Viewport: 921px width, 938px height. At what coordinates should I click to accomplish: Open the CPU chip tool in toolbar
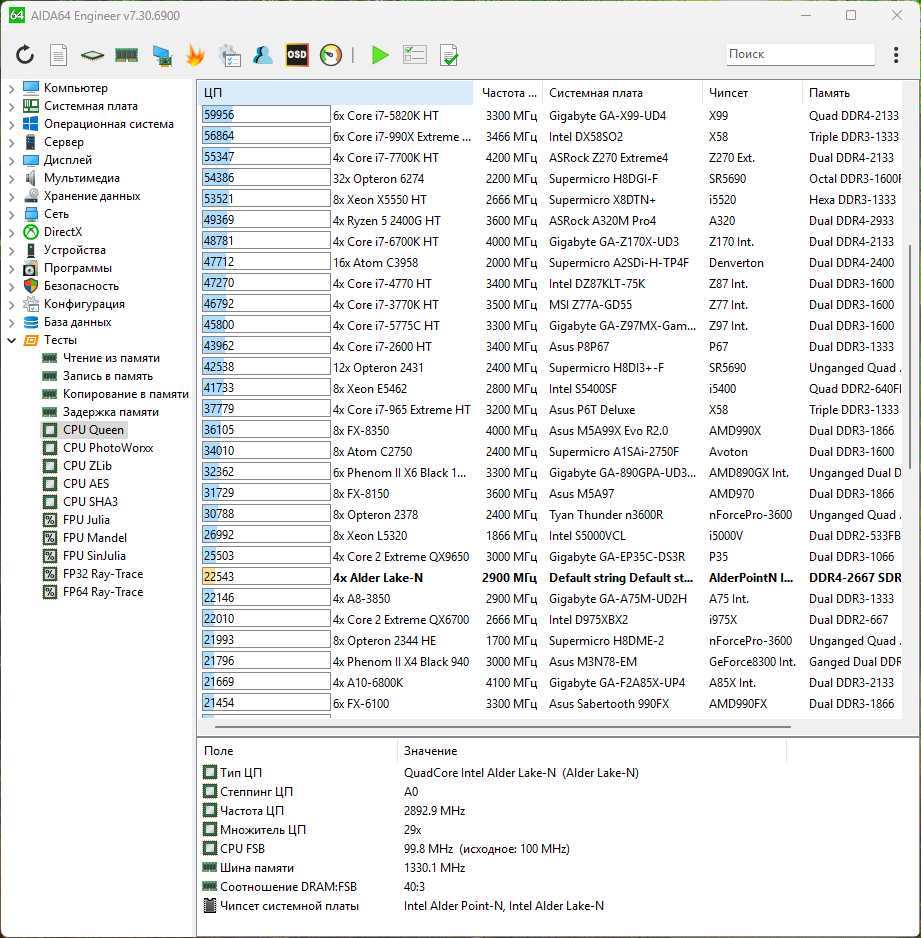pyautogui.click(x=93, y=55)
